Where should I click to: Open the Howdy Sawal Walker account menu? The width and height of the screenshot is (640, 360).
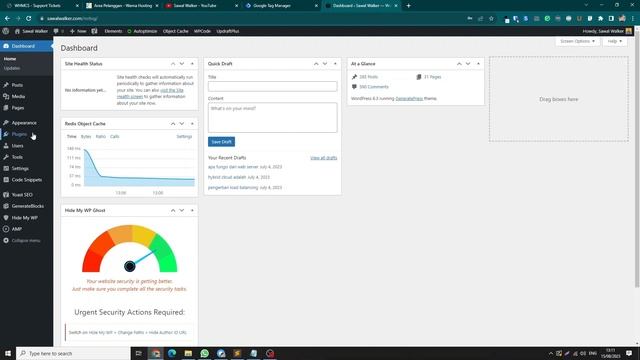(607, 31)
